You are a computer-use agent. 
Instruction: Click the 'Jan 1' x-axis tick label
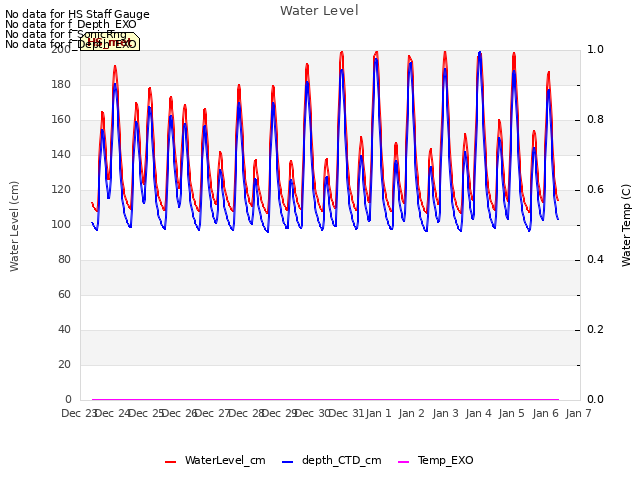coord(378,413)
